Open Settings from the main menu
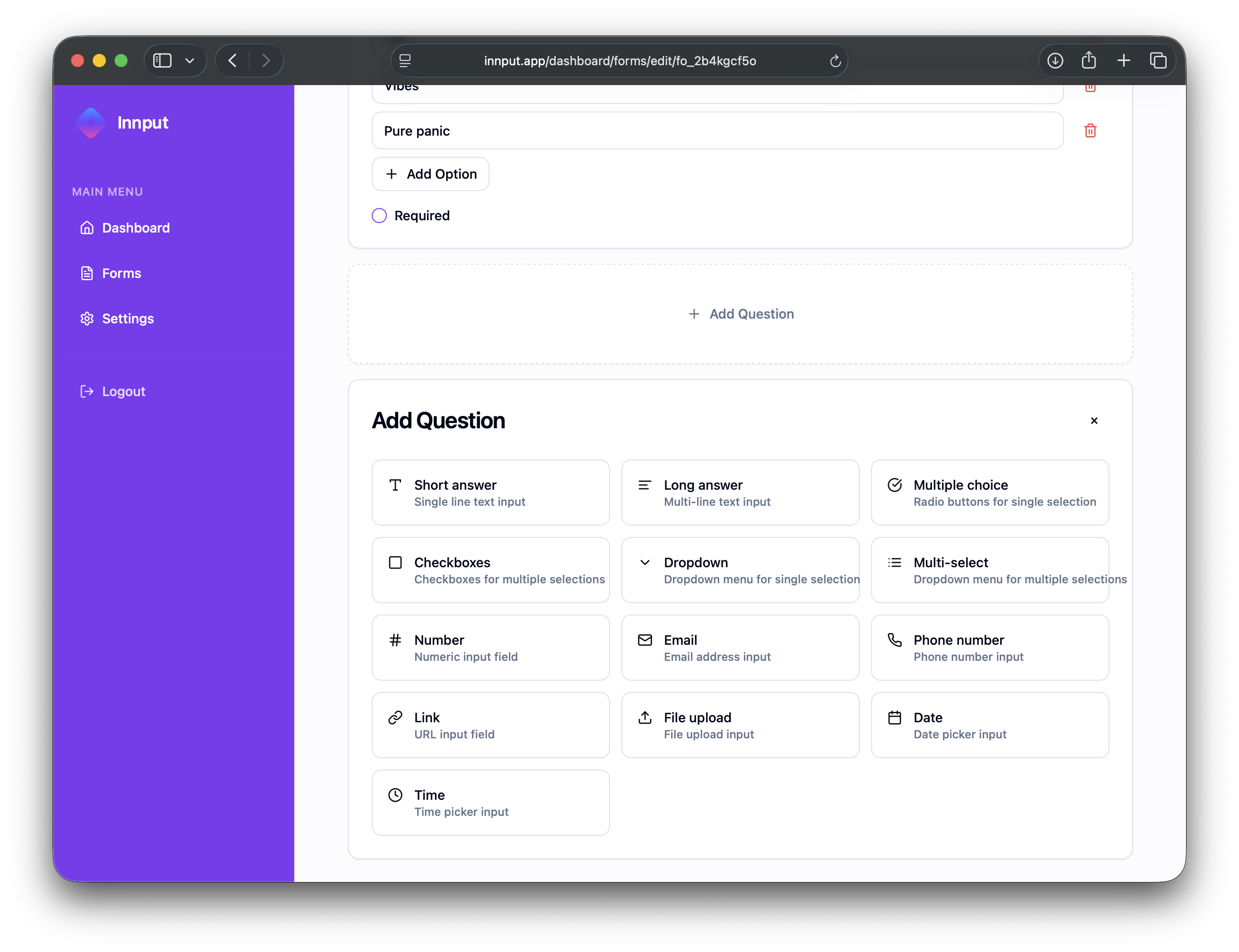 click(128, 319)
